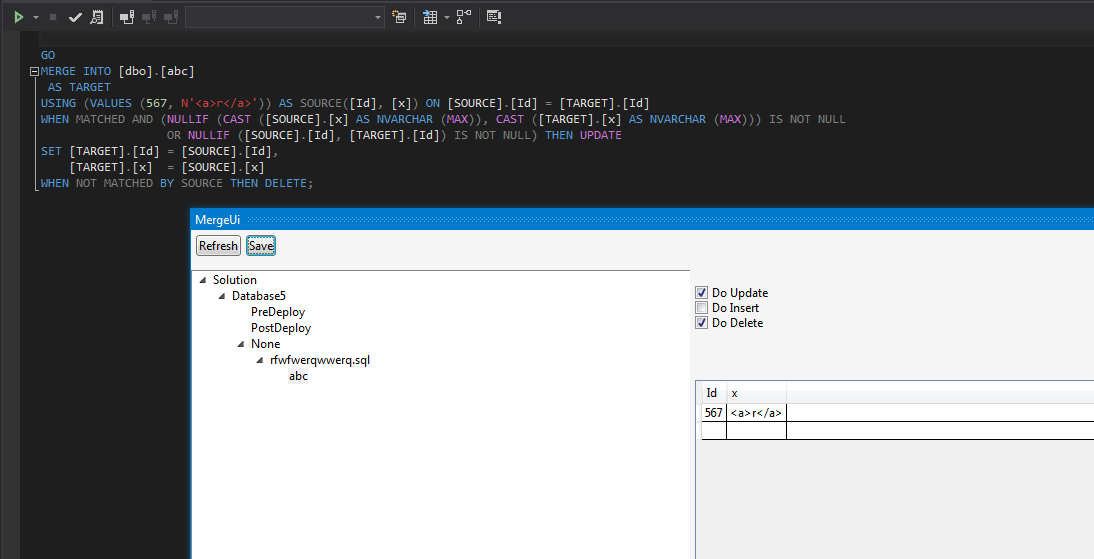Click the SQLCMD Mode icon in toolbar
1094x559 pixels.
(494, 17)
